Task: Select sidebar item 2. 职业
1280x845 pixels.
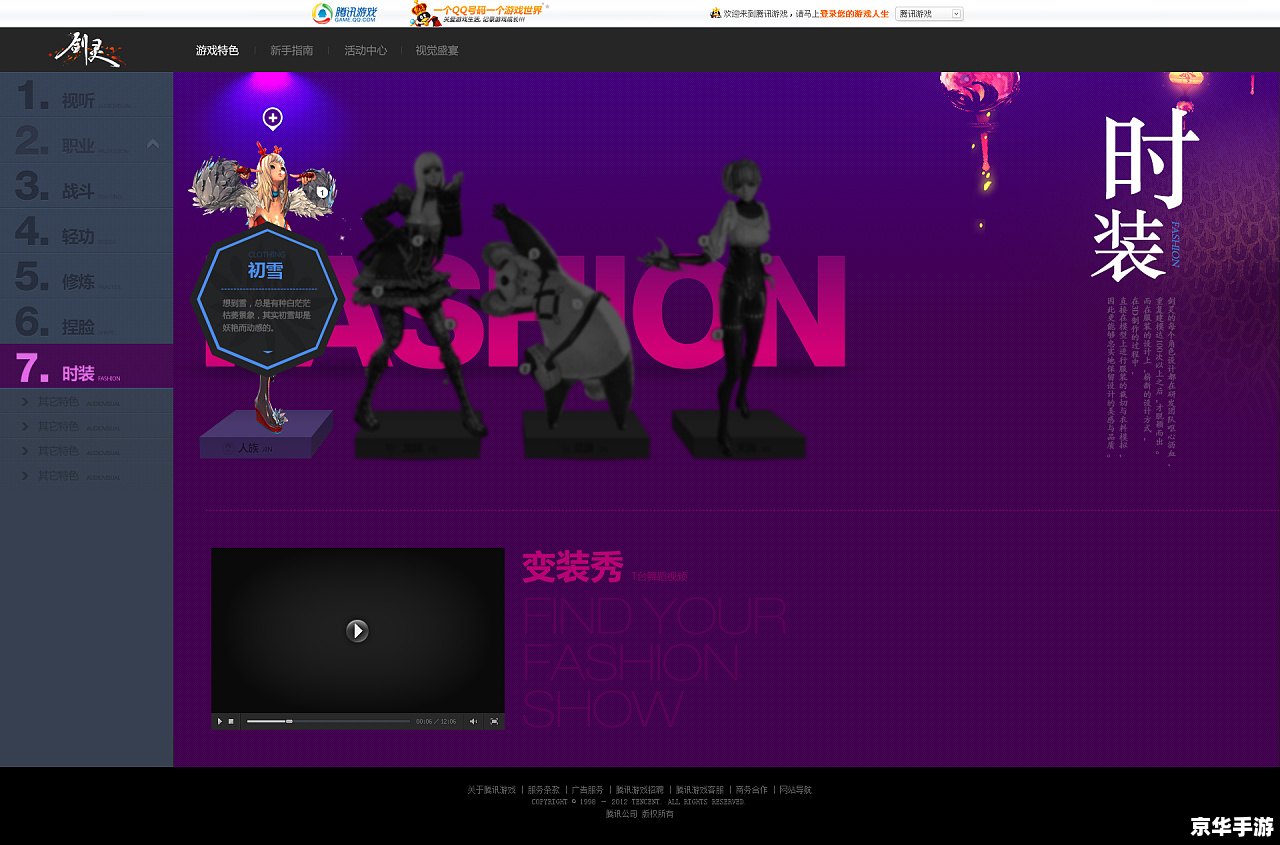Action: [86, 141]
